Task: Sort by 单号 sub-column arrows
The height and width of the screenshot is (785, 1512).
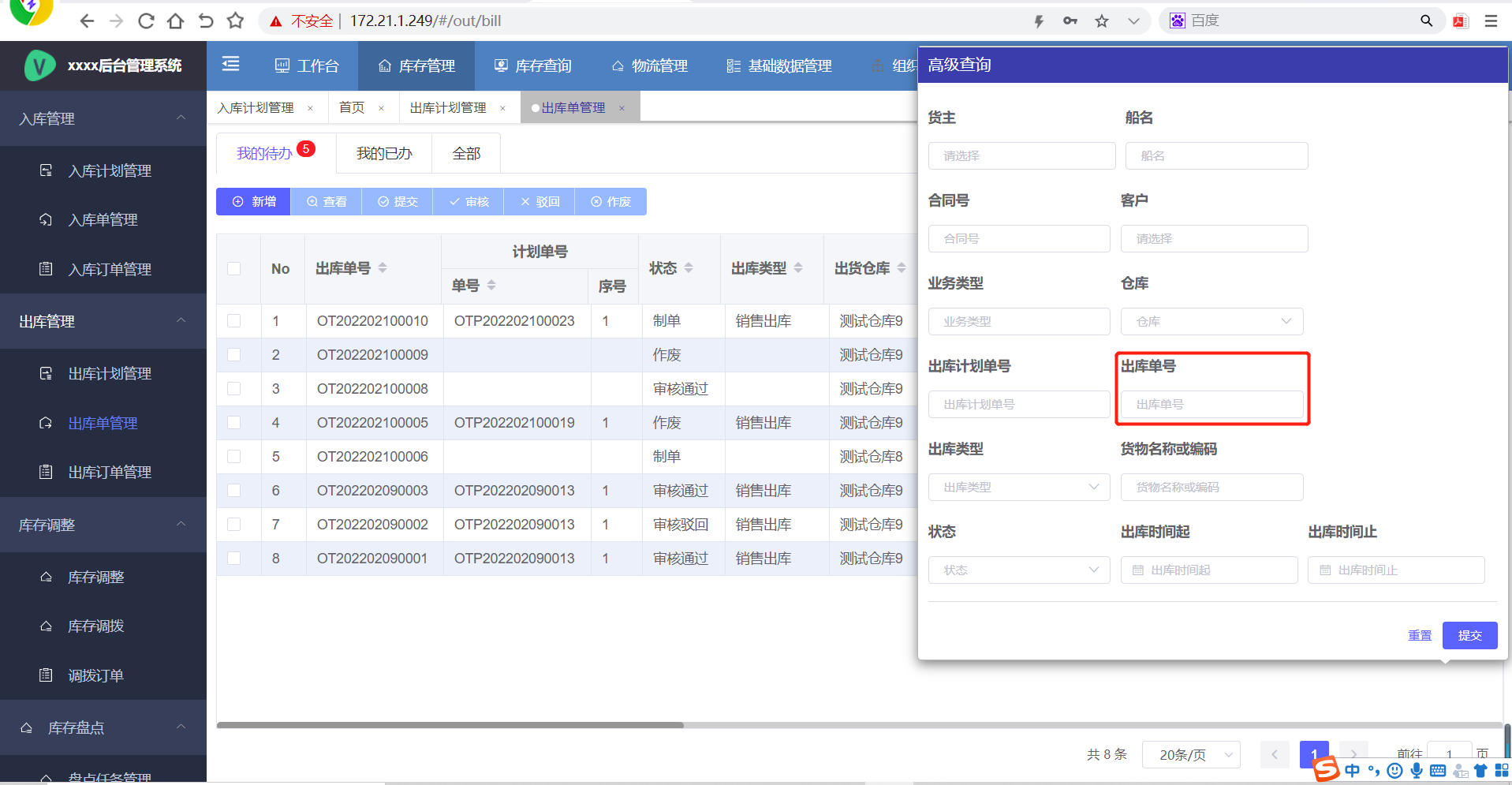Action: click(491, 285)
